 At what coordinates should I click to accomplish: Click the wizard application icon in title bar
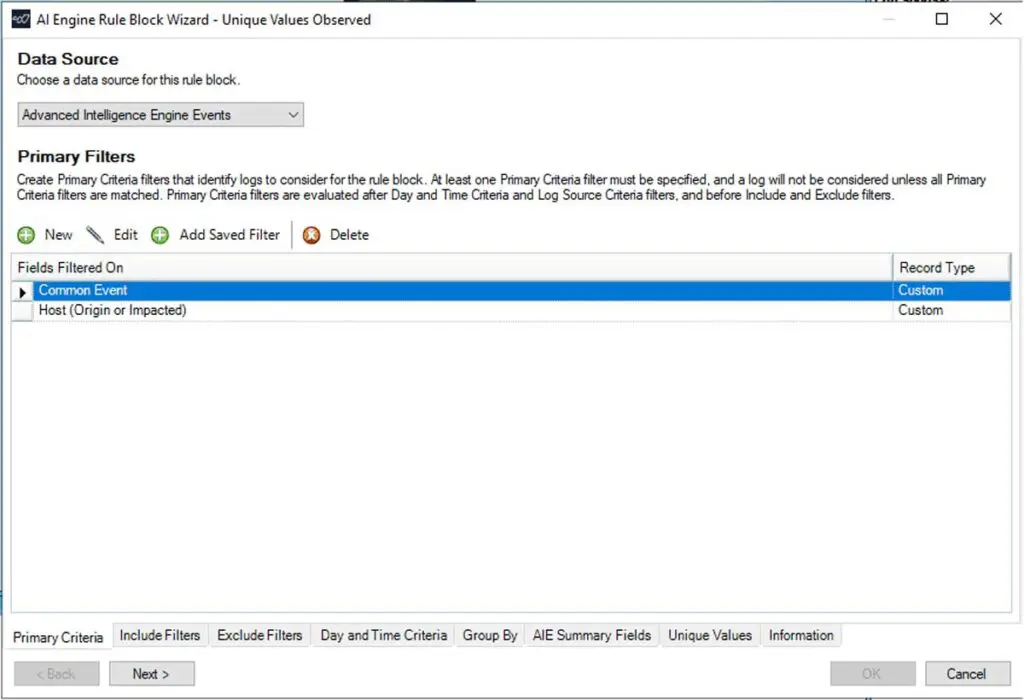pos(19,18)
